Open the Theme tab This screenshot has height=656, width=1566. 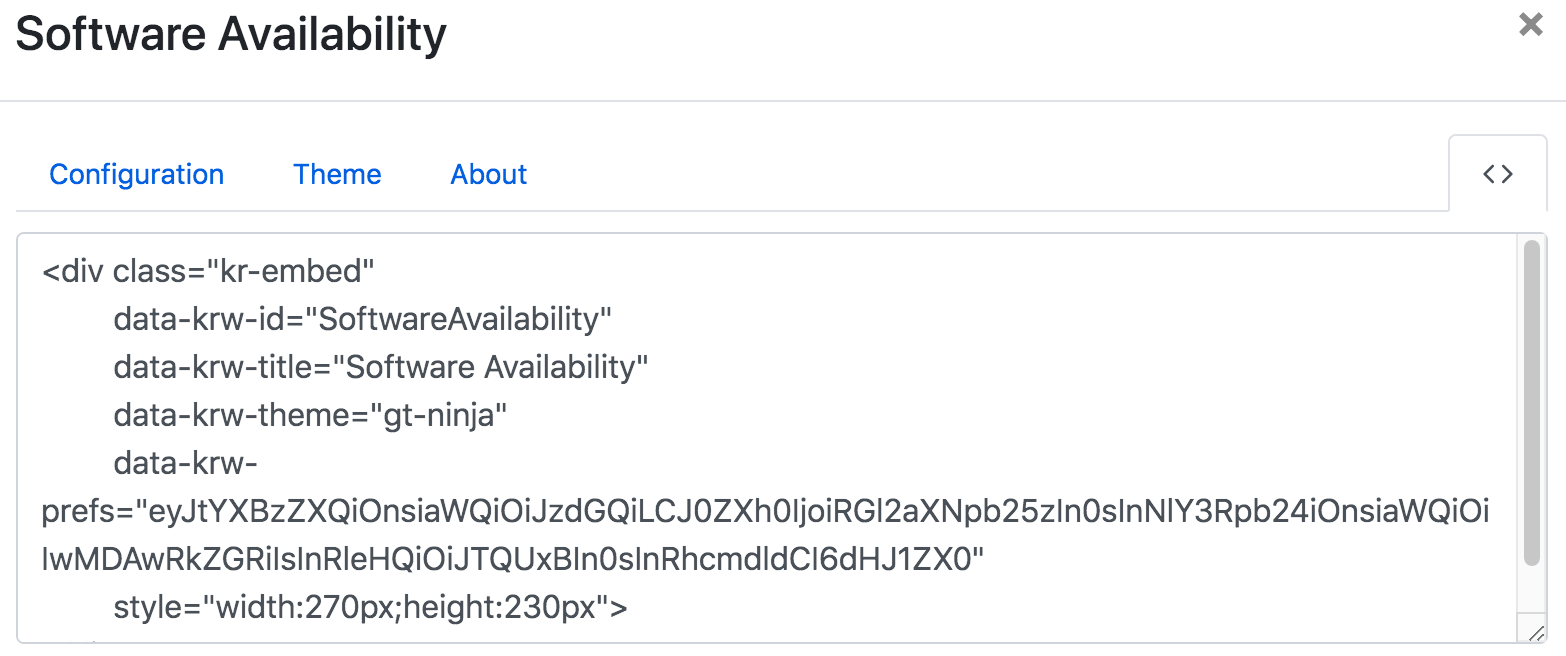[x=337, y=174]
